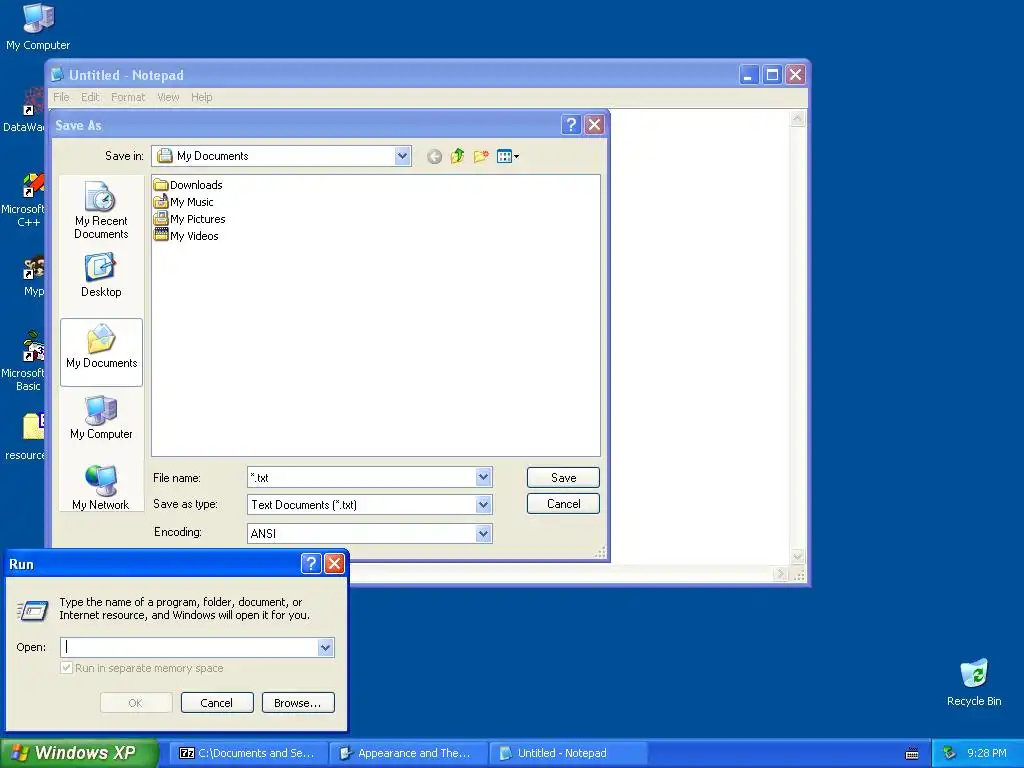Click the Save As dialog help button
The height and width of the screenshot is (768, 1024).
(571, 124)
